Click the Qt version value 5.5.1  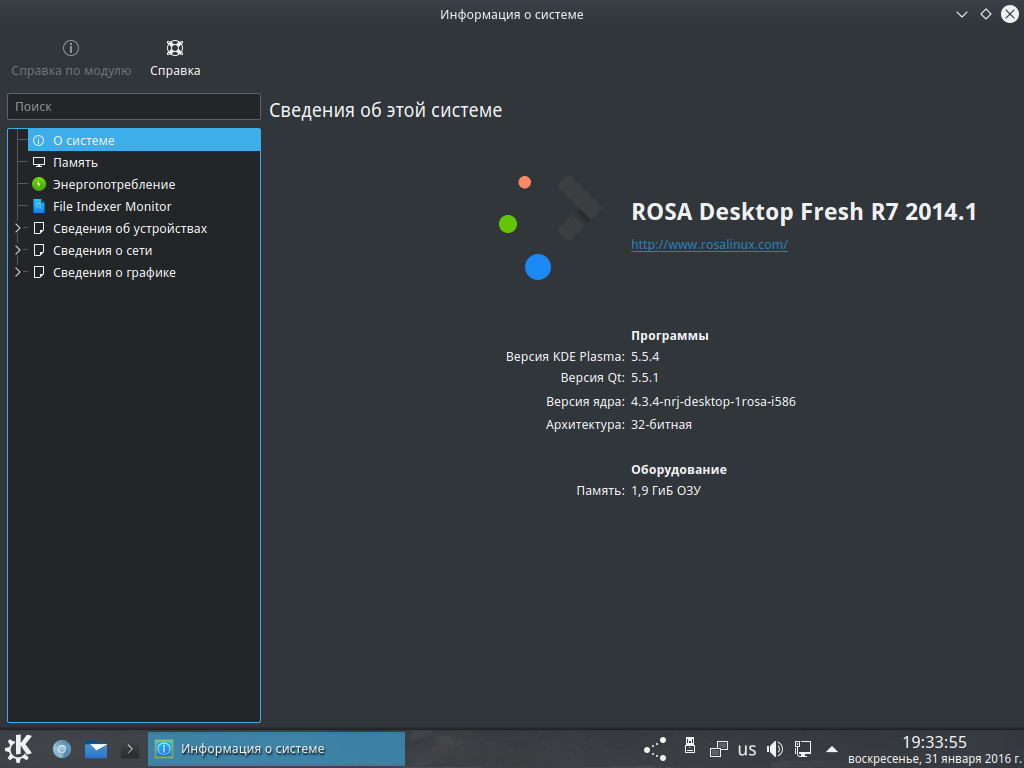(x=645, y=377)
